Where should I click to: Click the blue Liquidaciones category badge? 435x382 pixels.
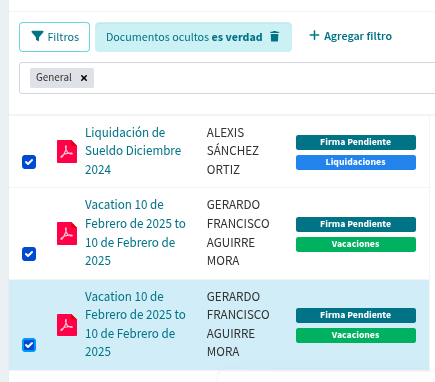tap(356, 162)
